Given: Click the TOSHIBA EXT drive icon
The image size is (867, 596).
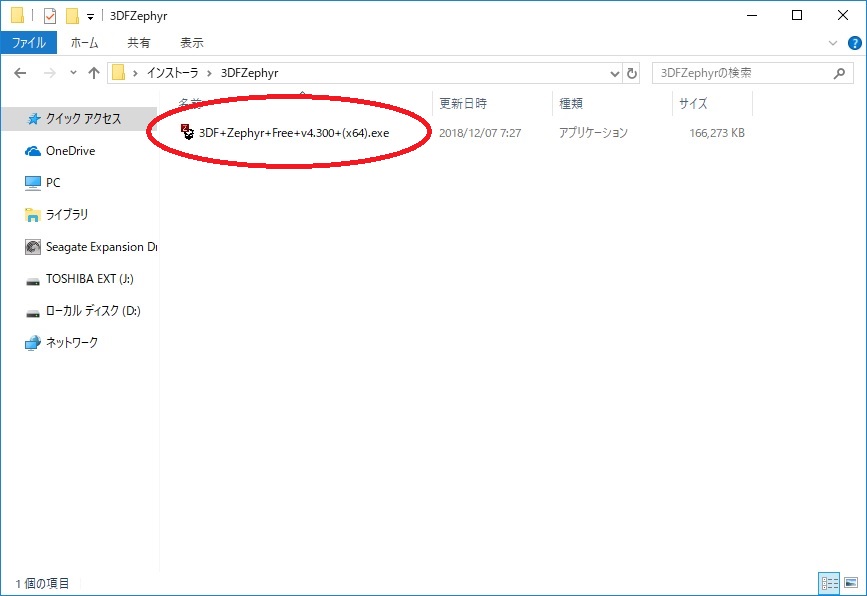Looking at the screenshot, I should 33,281.
